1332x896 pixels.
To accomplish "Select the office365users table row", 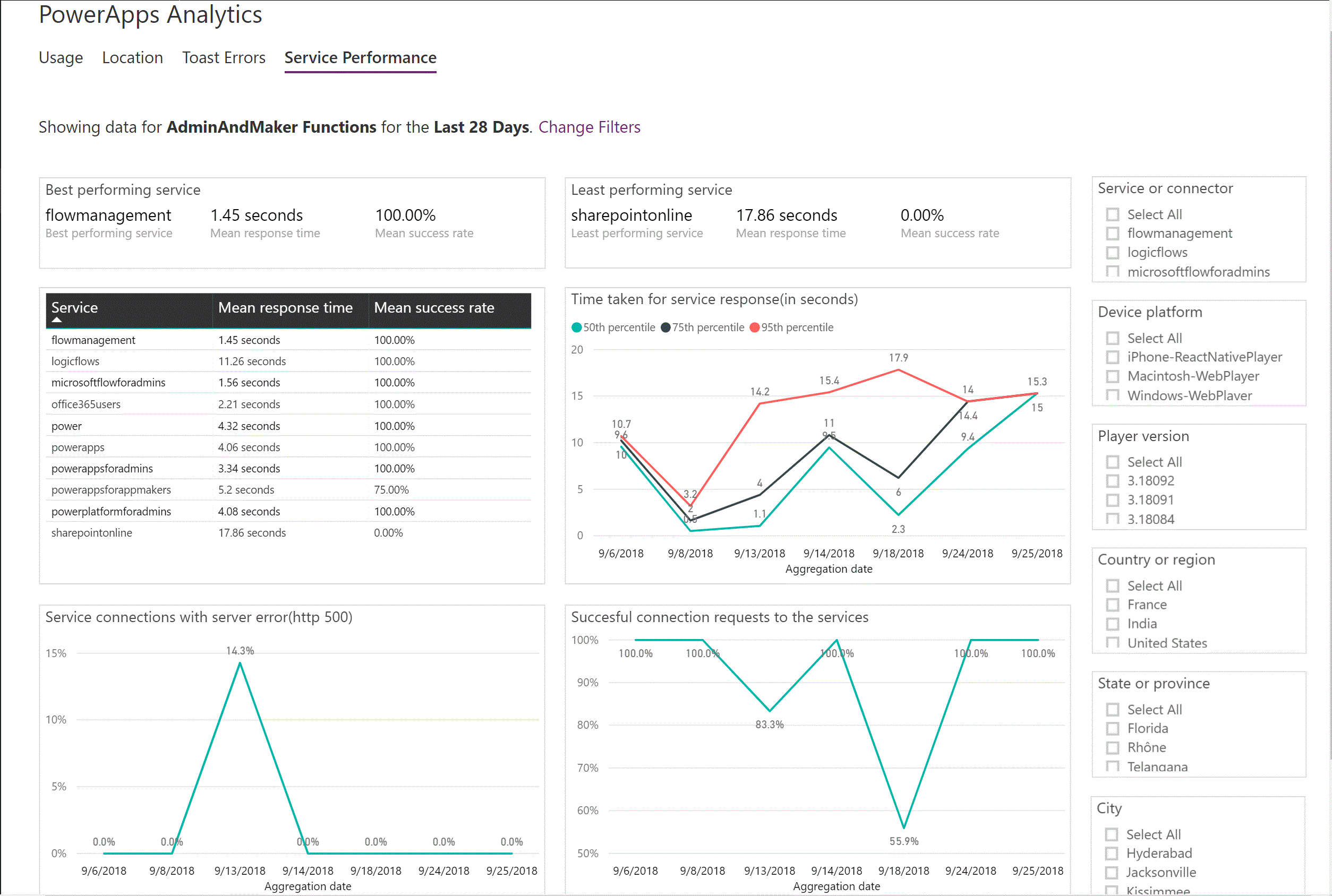I will tap(288, 404).
